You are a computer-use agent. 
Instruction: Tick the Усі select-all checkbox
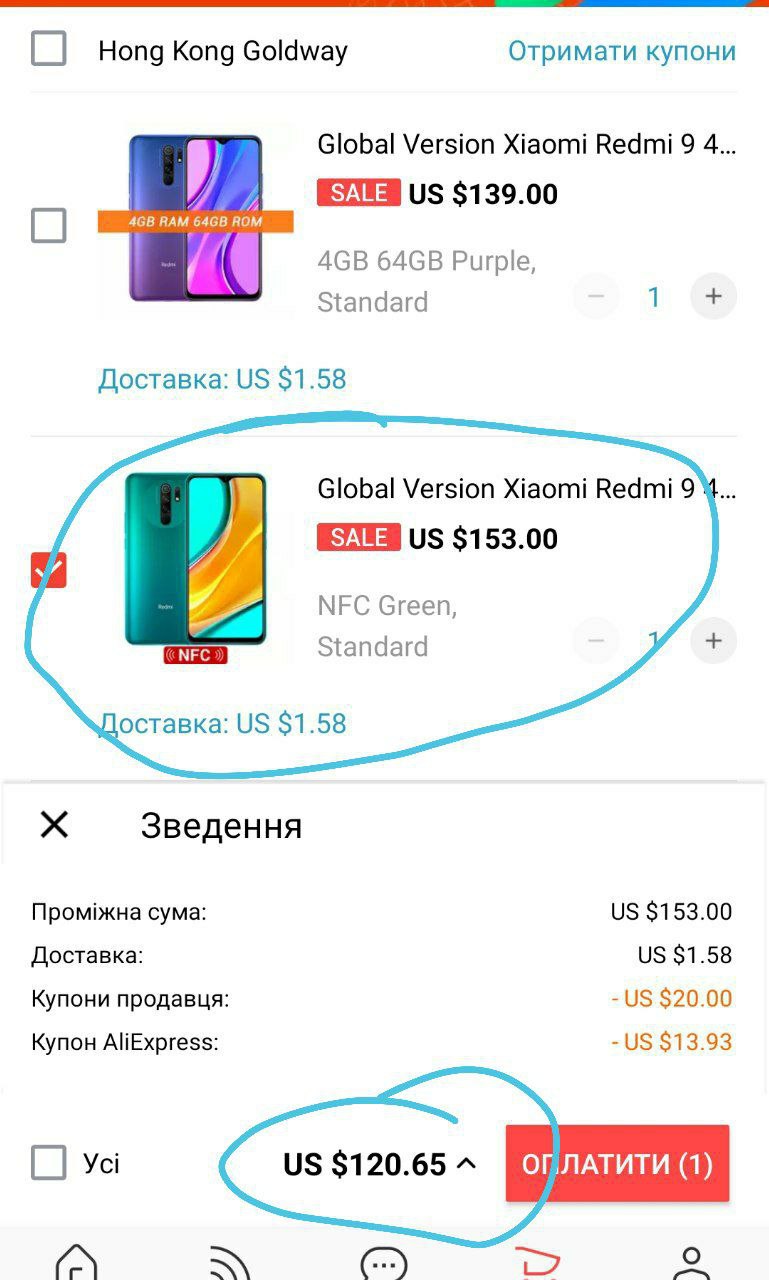pos(49,1163)
